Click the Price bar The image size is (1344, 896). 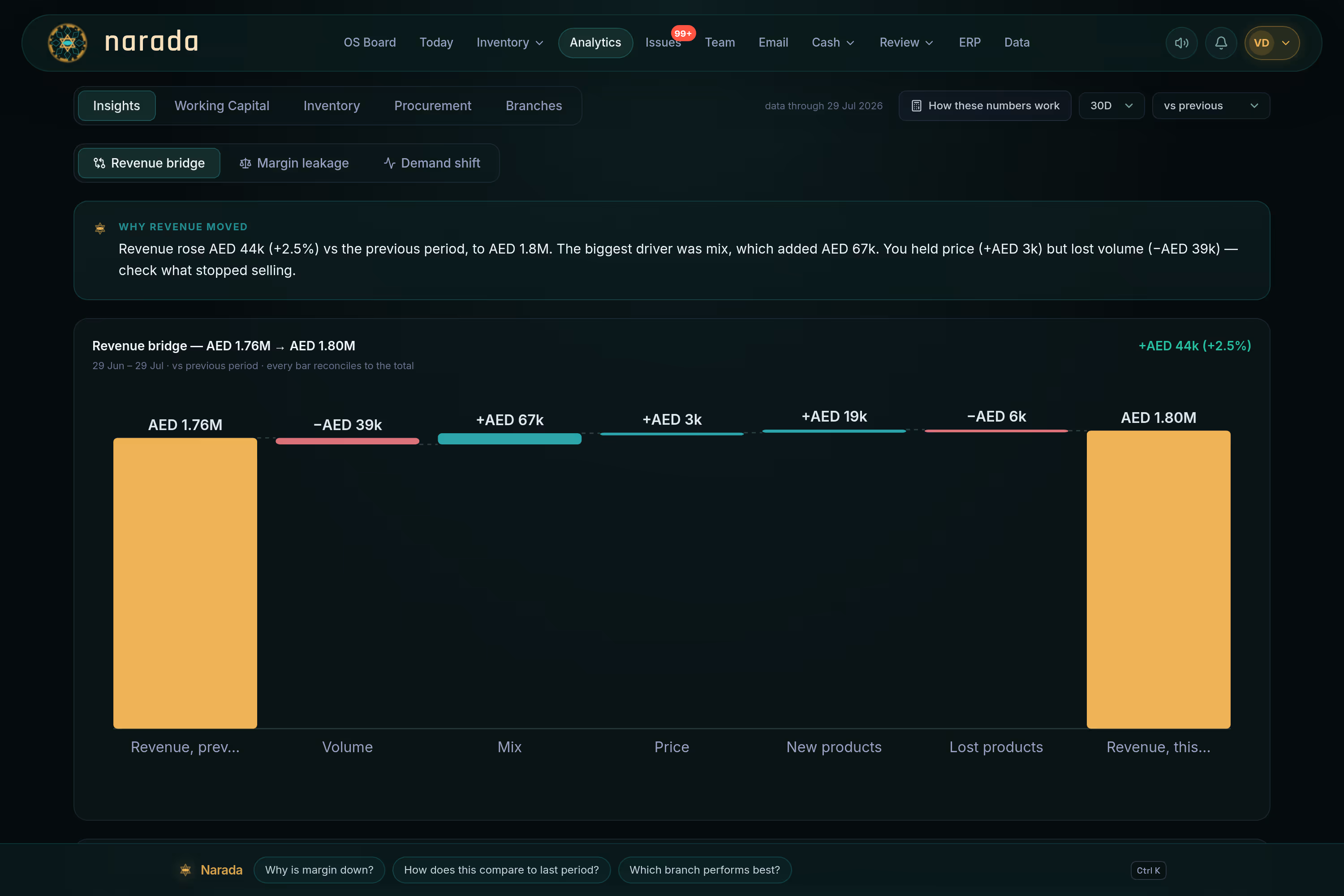pos(672,434)
